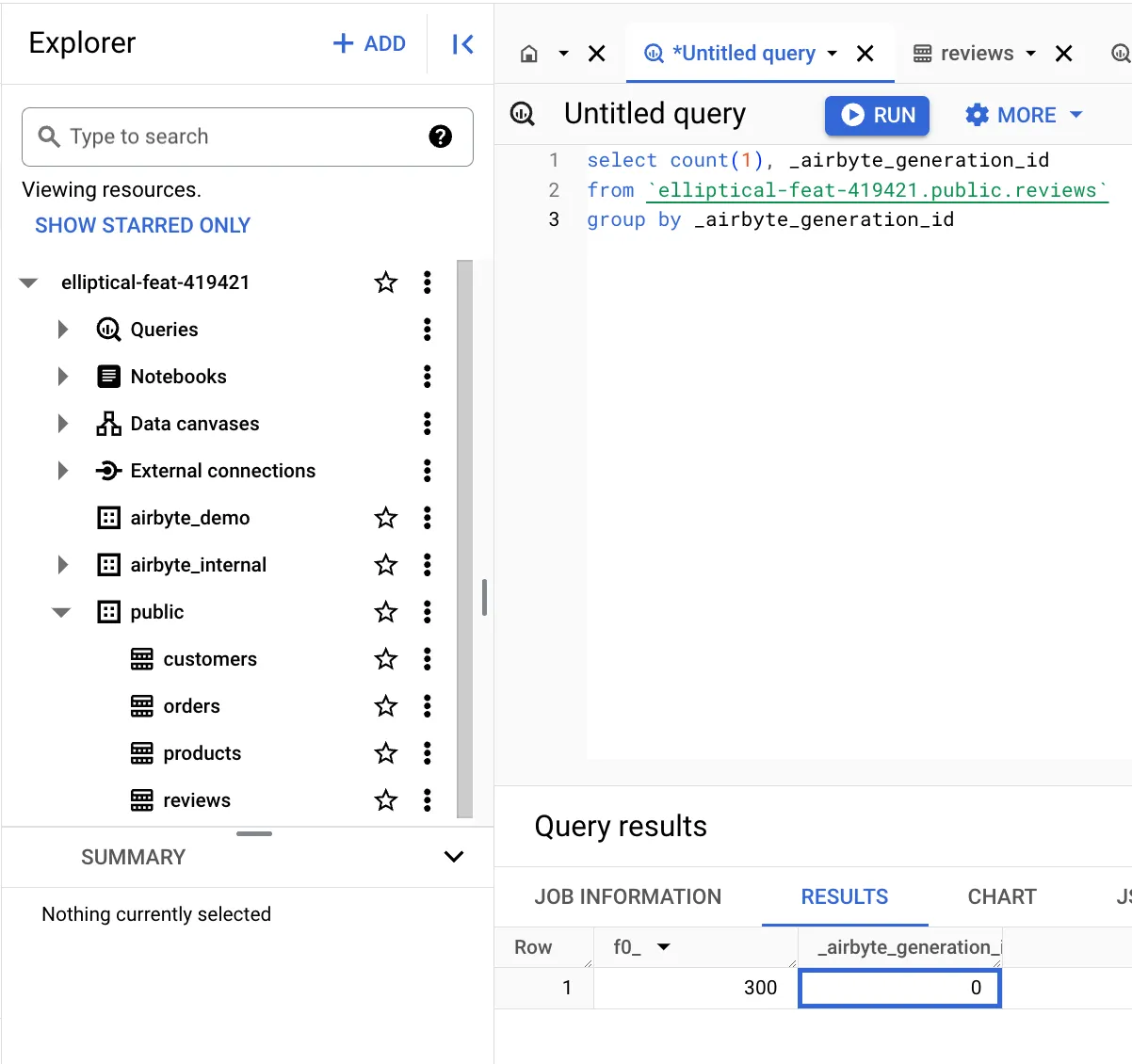Open actions menu for airbyte_demo dataset

(428, 518)
